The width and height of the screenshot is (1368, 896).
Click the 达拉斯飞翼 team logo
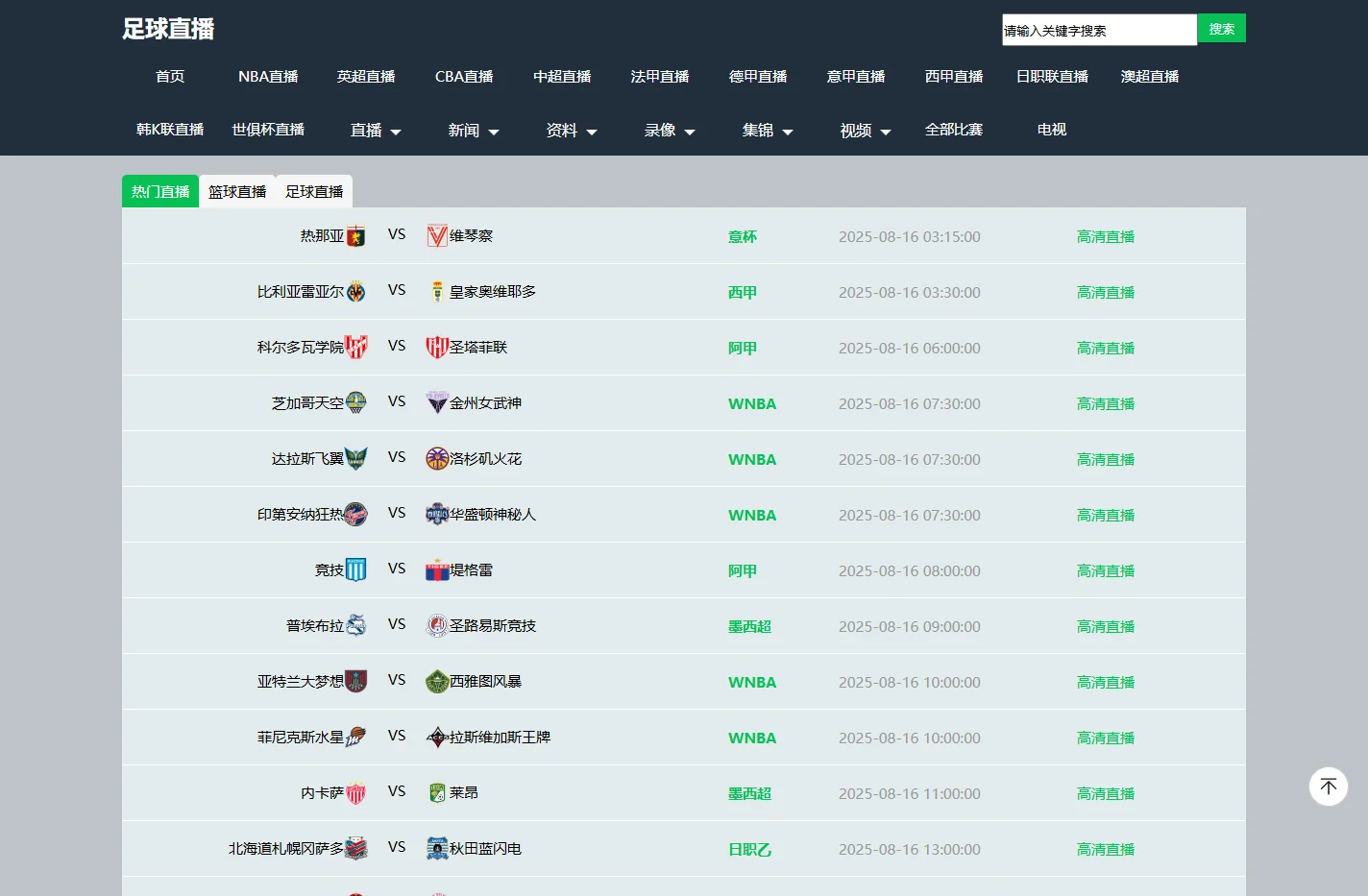(355, 459)
